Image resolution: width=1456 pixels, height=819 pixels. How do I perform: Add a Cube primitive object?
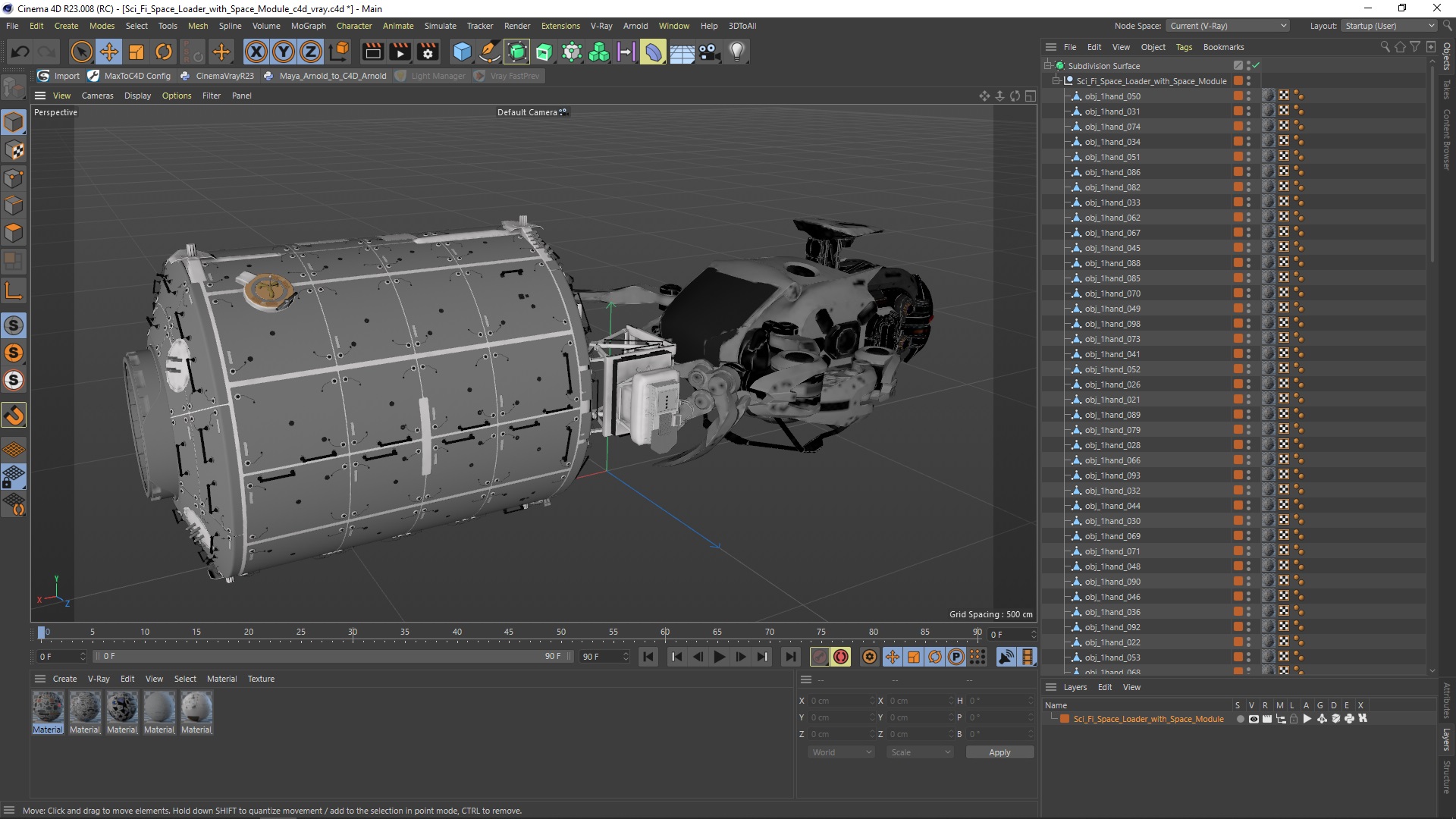pos(462,52)
